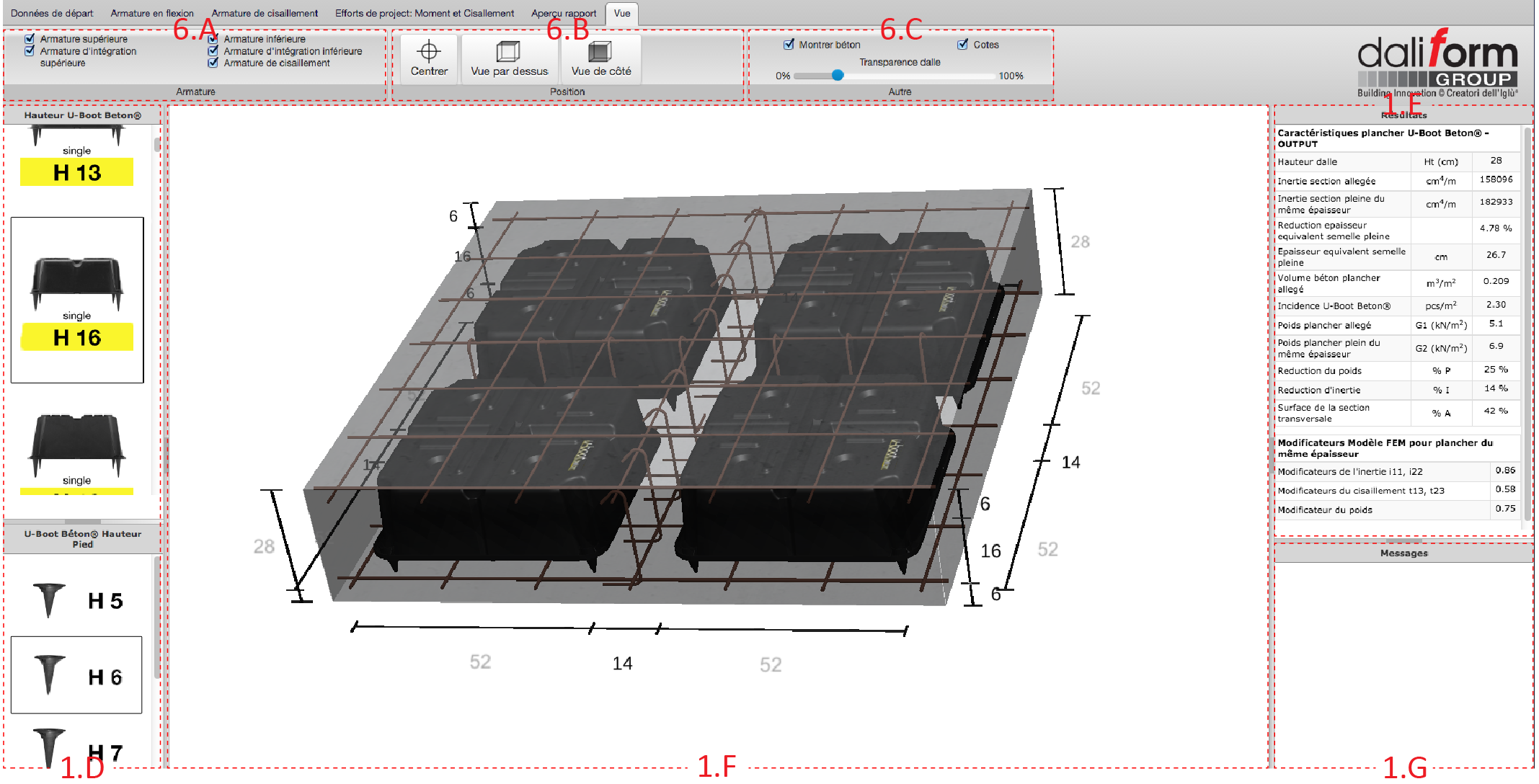1539x784 pixels.
Task: Select the Vue tab
Action: click(622, 13)
